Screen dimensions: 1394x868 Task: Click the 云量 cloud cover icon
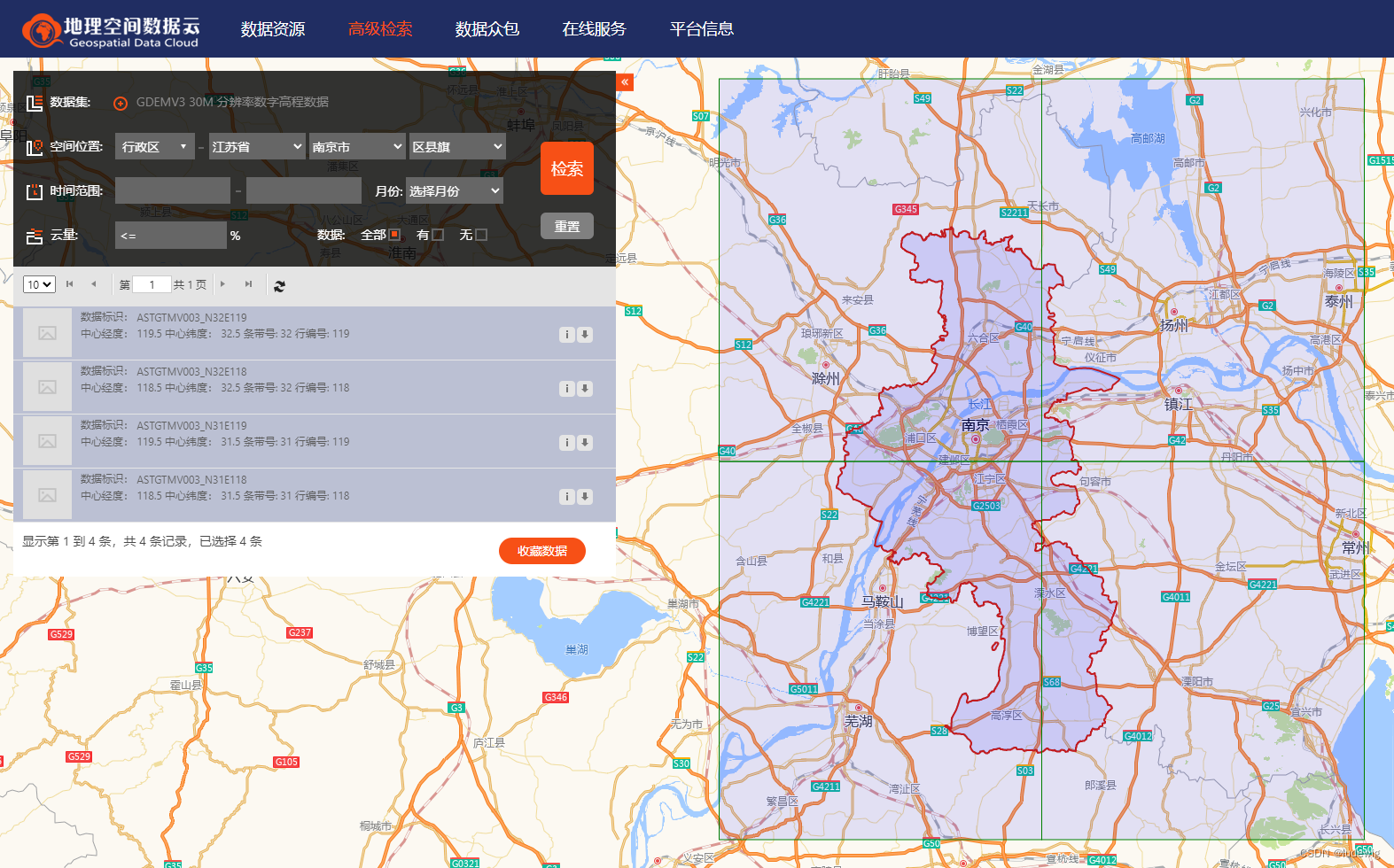click(35, 236)
